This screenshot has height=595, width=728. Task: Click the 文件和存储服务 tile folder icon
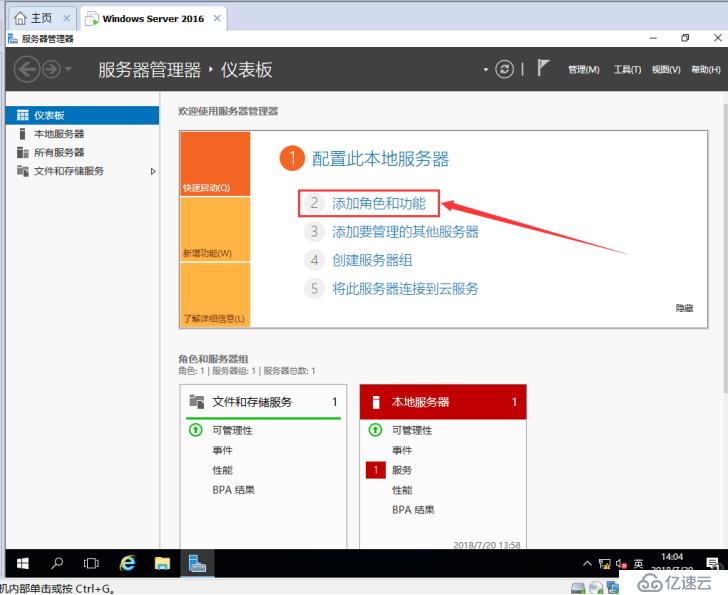[x=197, y=401]
